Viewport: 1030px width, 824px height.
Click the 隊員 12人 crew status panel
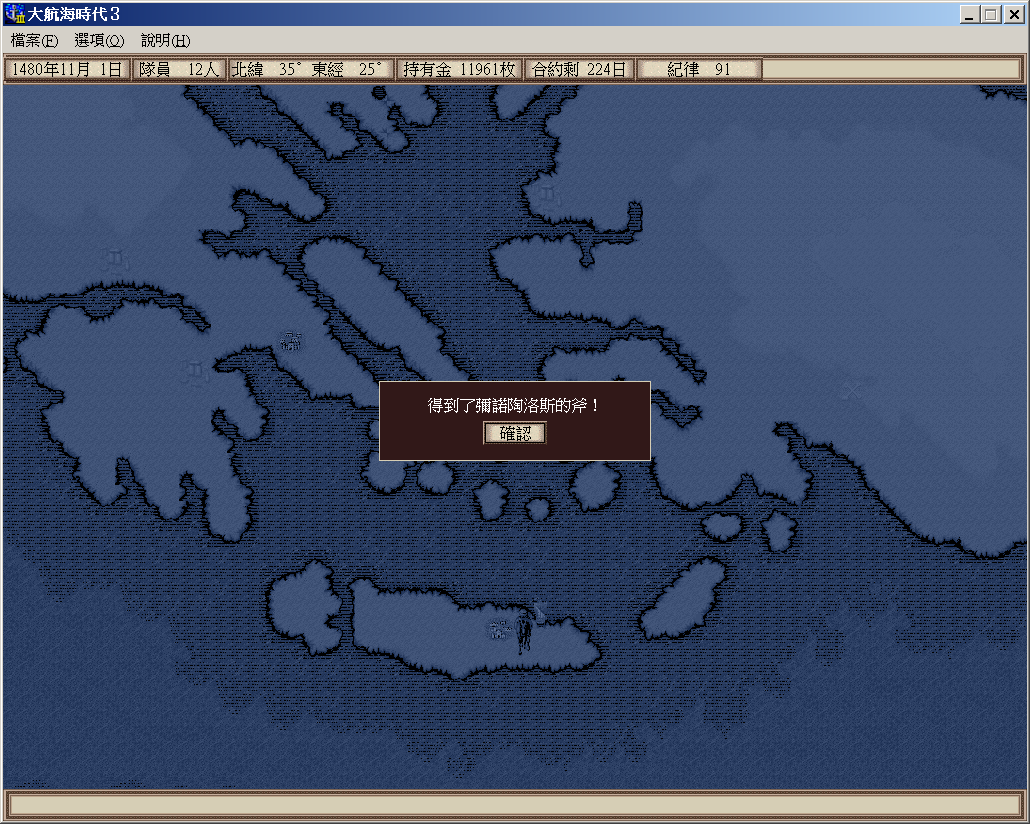tap(179, 69)
